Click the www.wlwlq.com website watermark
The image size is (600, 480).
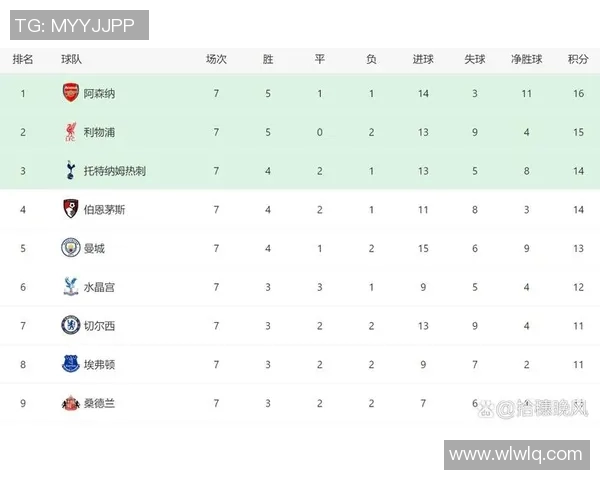point(515,454)
